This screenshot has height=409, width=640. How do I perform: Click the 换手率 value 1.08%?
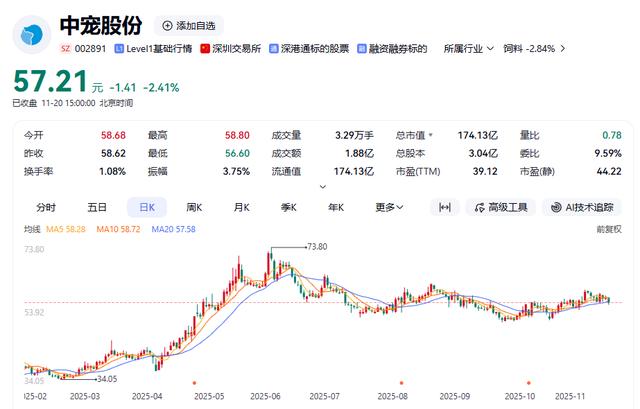112,171
